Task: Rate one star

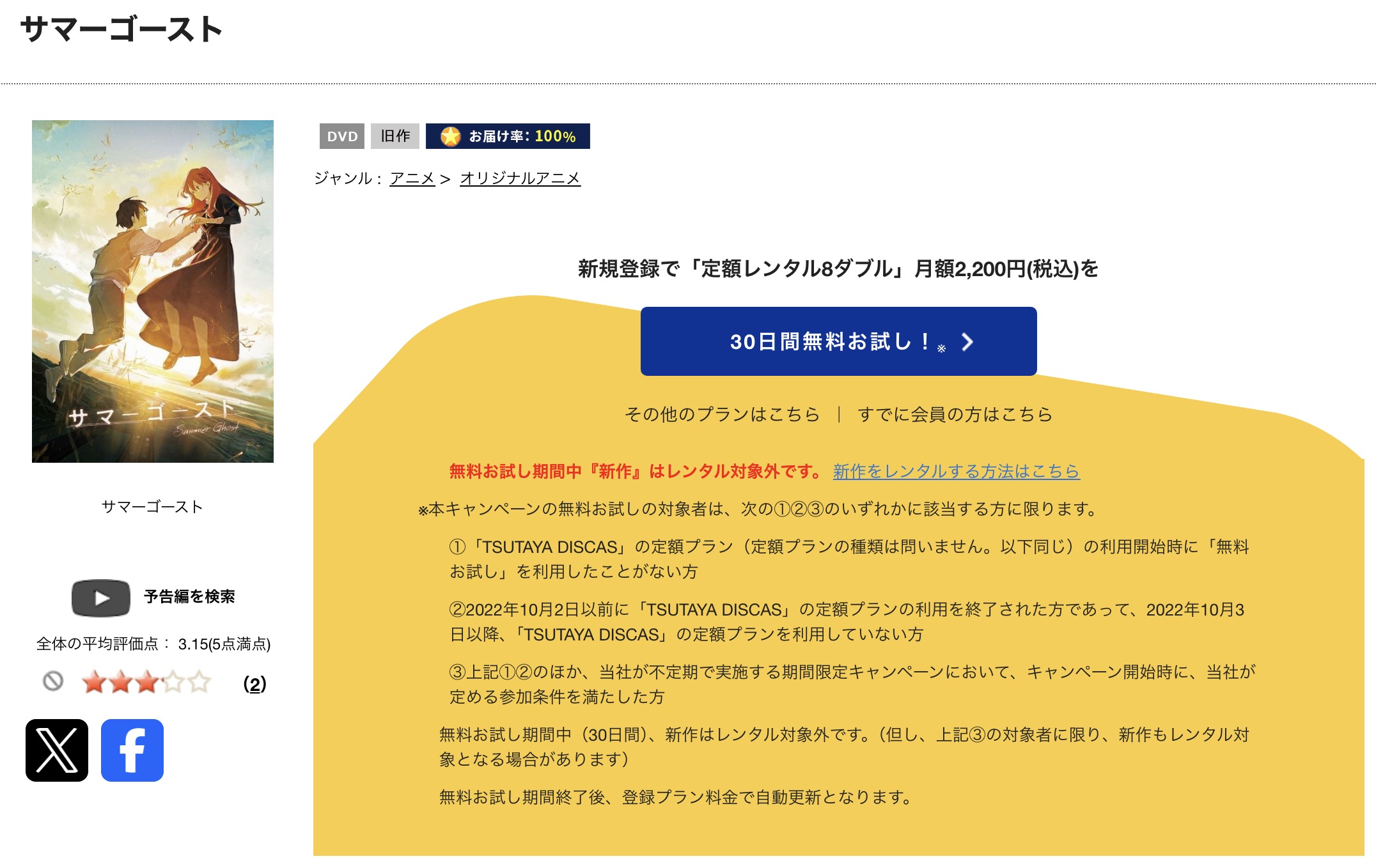Action: click(94, 682)
